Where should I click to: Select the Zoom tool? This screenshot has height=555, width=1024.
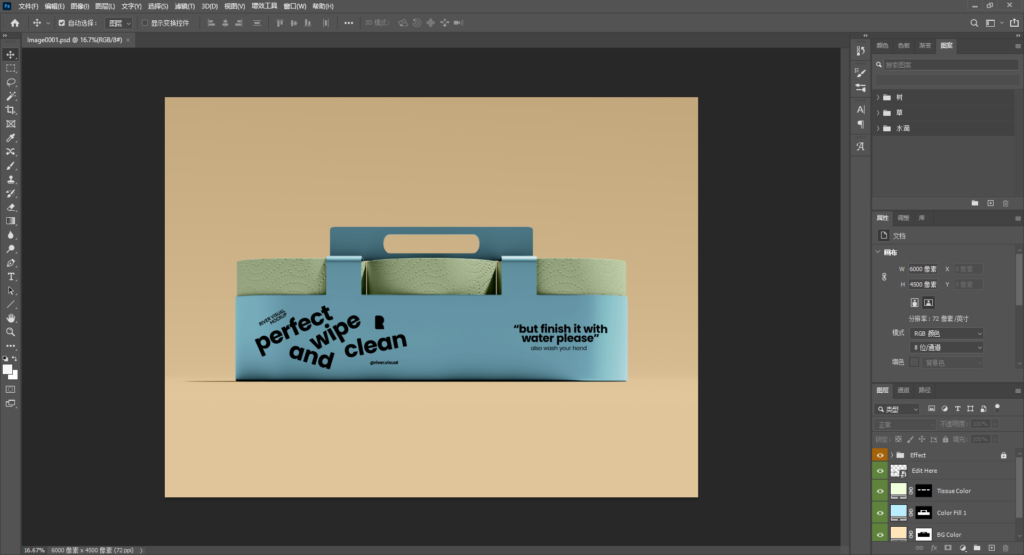point(10,332)
